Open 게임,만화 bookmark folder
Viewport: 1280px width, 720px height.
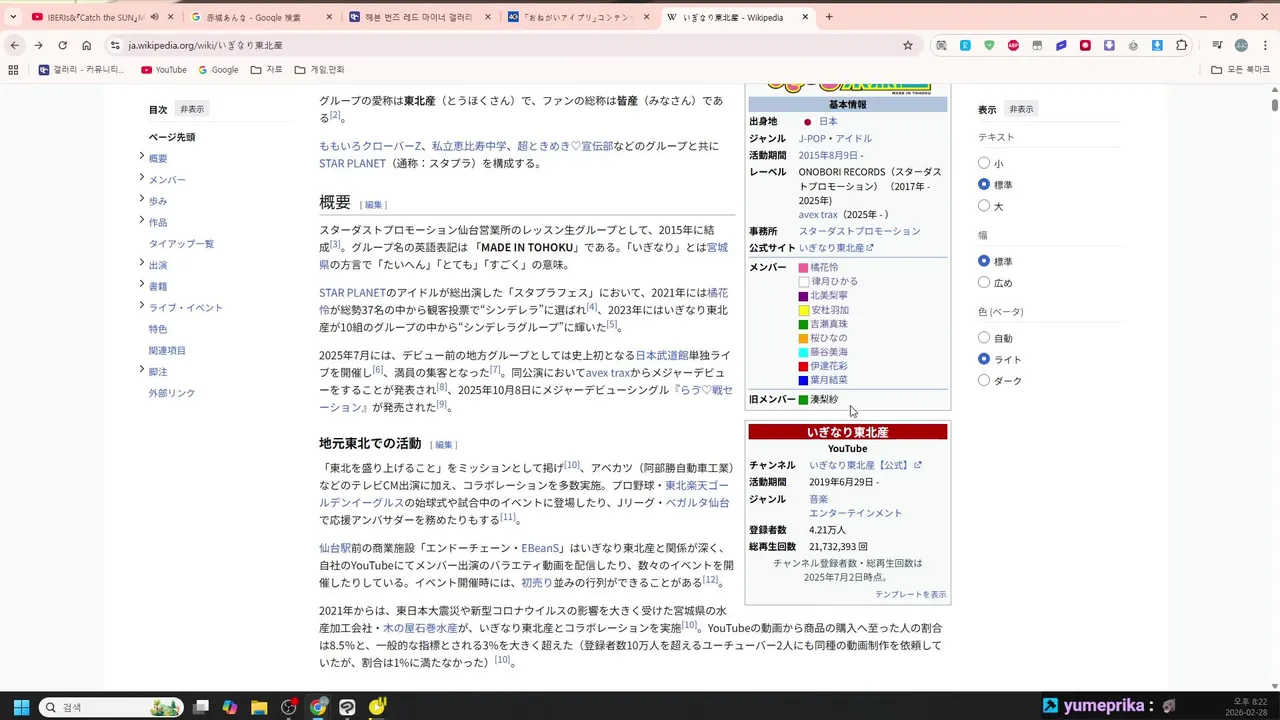319,70
